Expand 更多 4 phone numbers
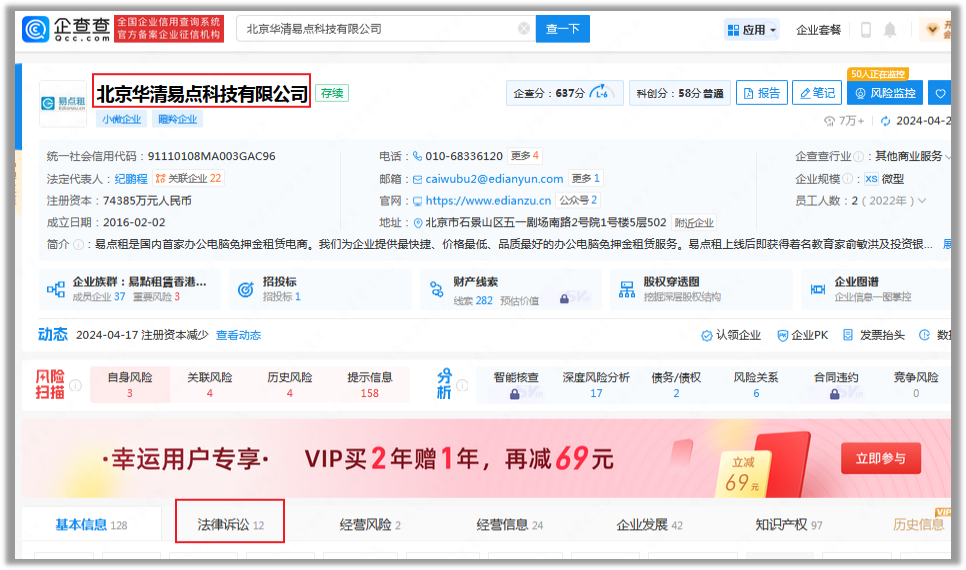This screenshot has width=966, height=570. point(525,155)
